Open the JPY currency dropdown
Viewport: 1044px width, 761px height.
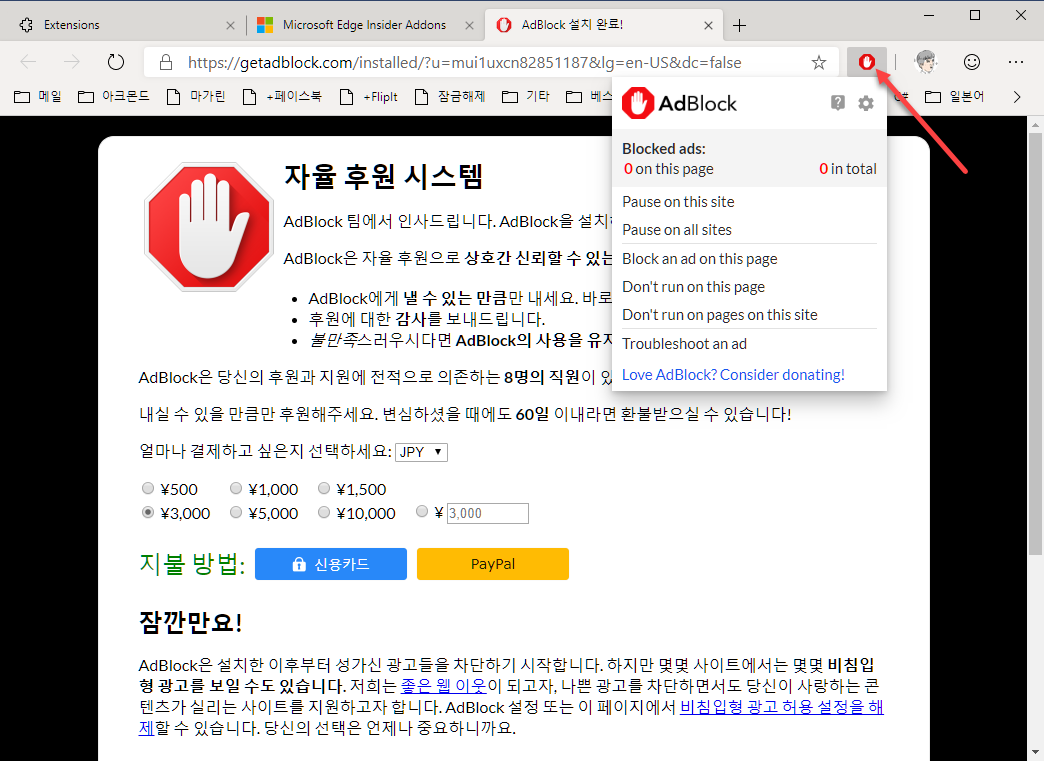[x=421, y=452]
